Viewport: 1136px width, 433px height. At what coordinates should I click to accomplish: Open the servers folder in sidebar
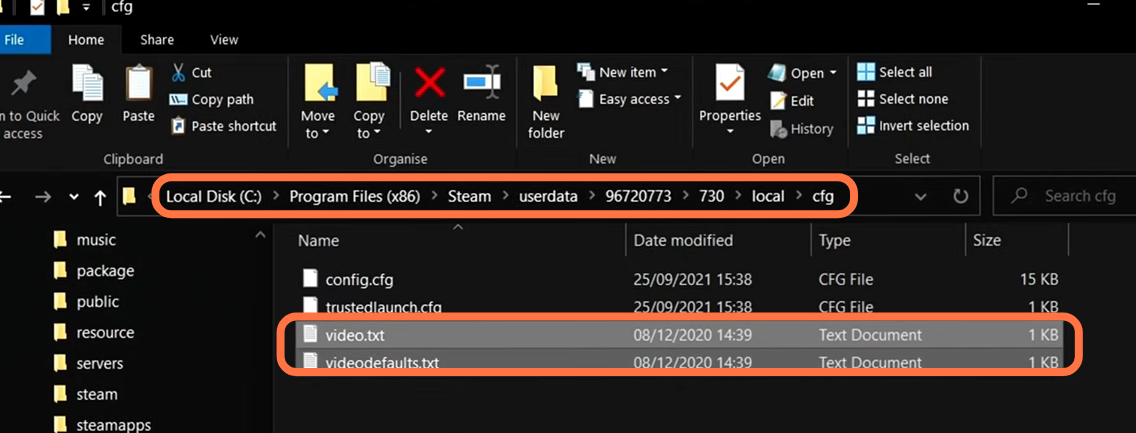click(x=88, y=363)
